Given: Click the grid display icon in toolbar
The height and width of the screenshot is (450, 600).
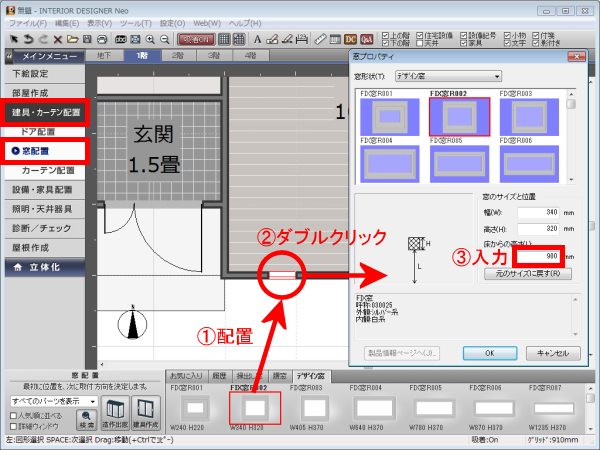Looking at the screenshot, I should [x=225, y=39].
